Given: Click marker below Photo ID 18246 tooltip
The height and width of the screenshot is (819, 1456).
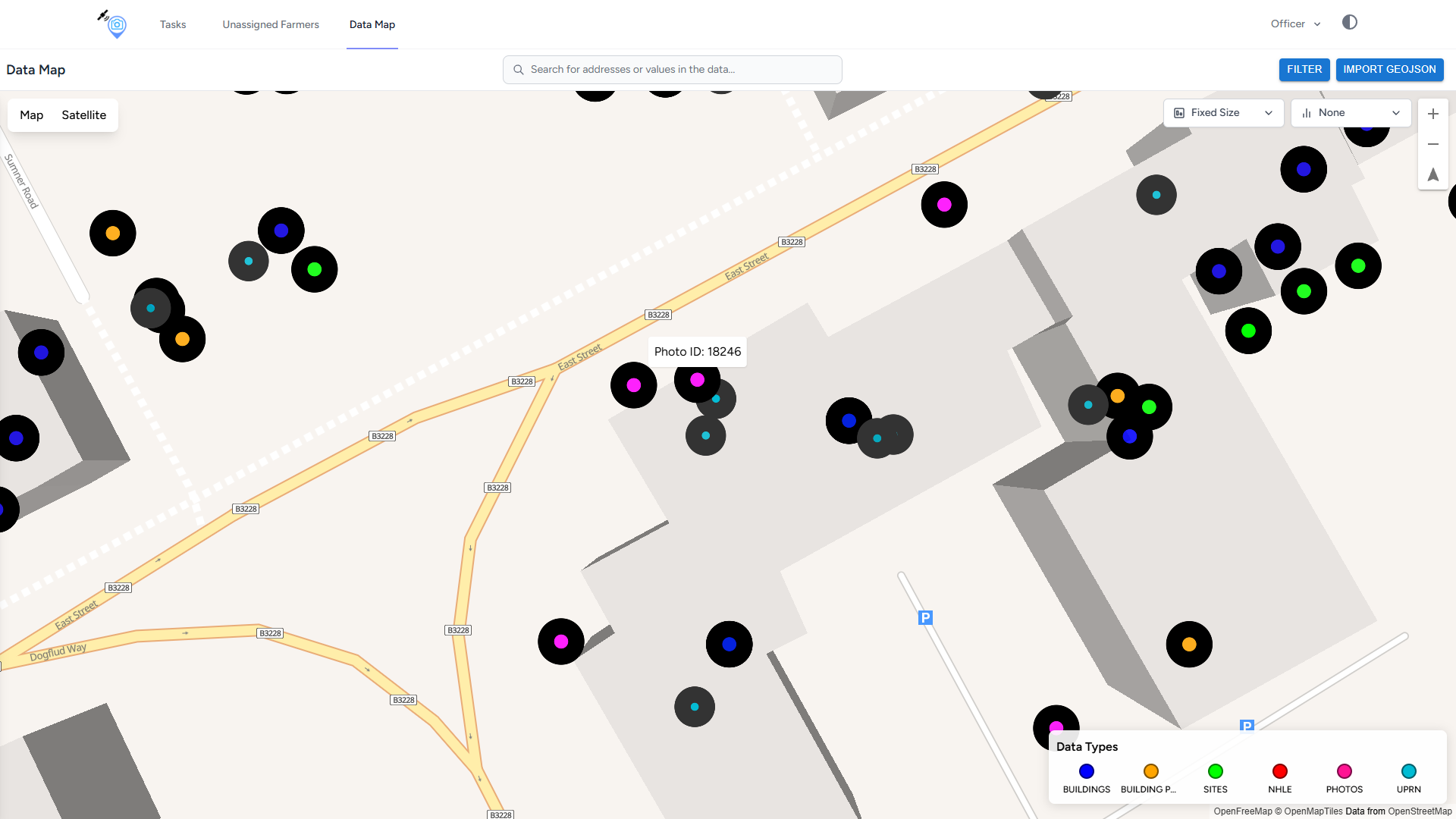Looking at the screenshot, I should click(697, 380).
